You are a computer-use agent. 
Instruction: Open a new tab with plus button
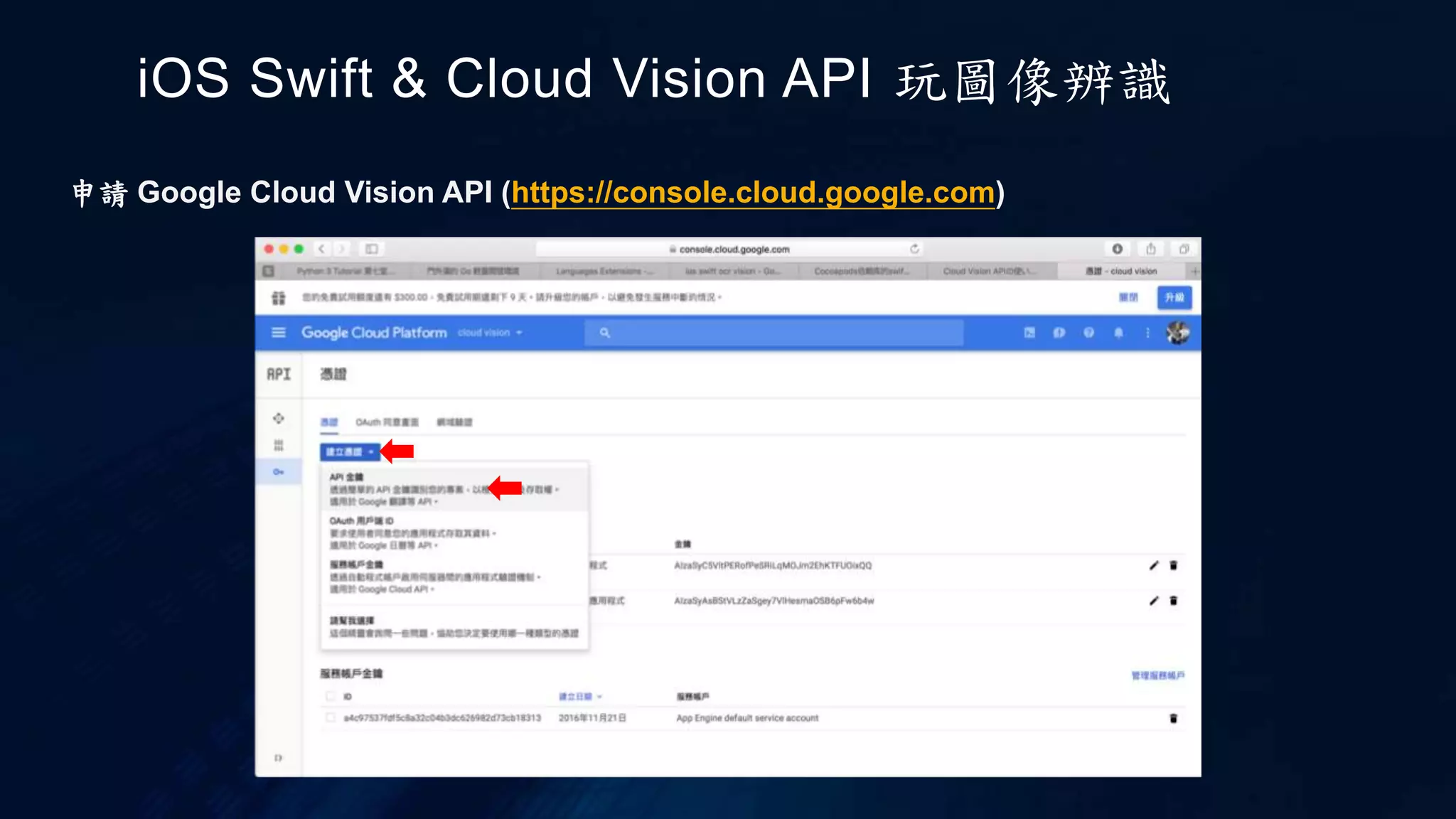(1194, 272)
